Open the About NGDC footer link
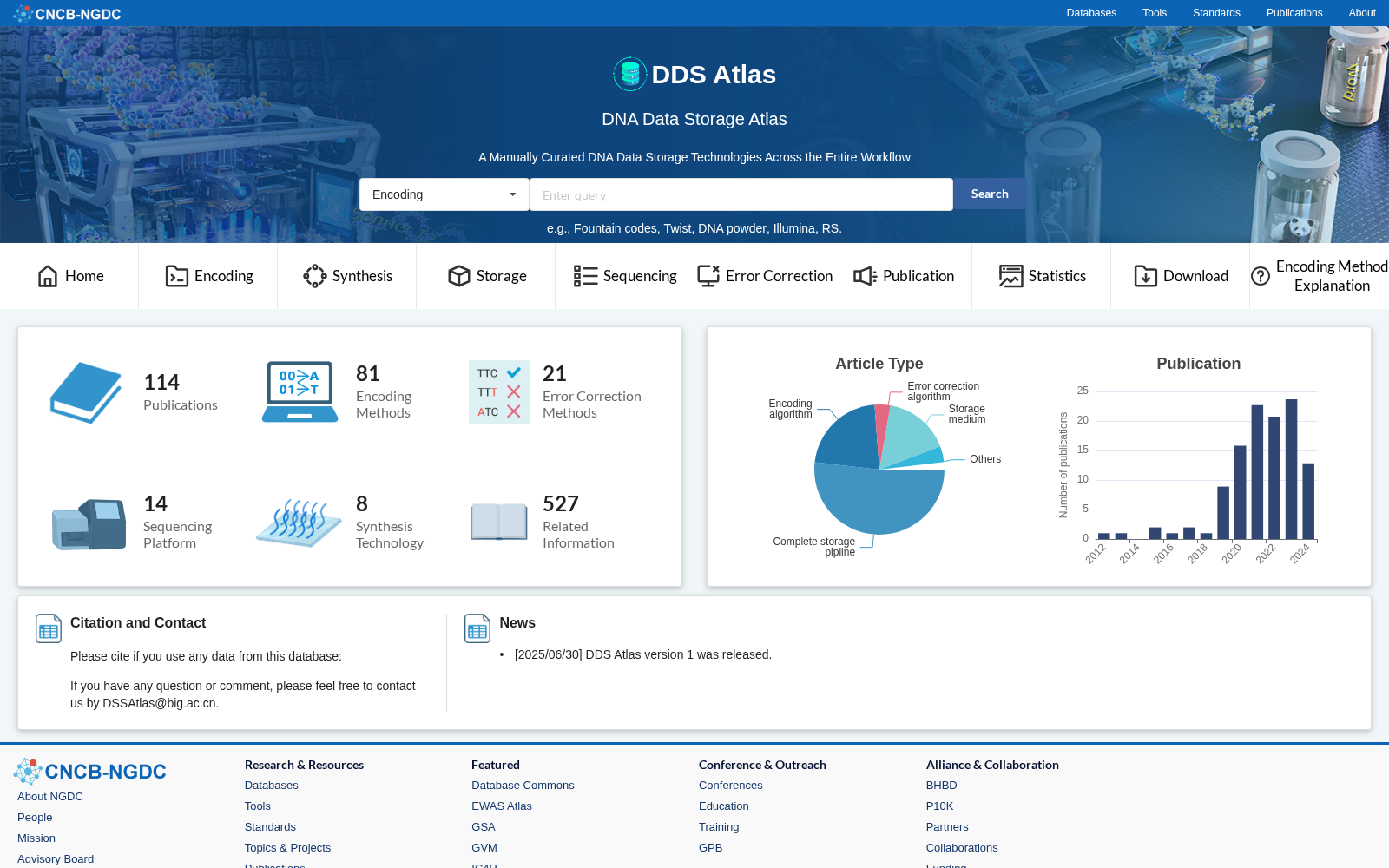Viewport: 1389px width, 868px height. coord(50,797)
